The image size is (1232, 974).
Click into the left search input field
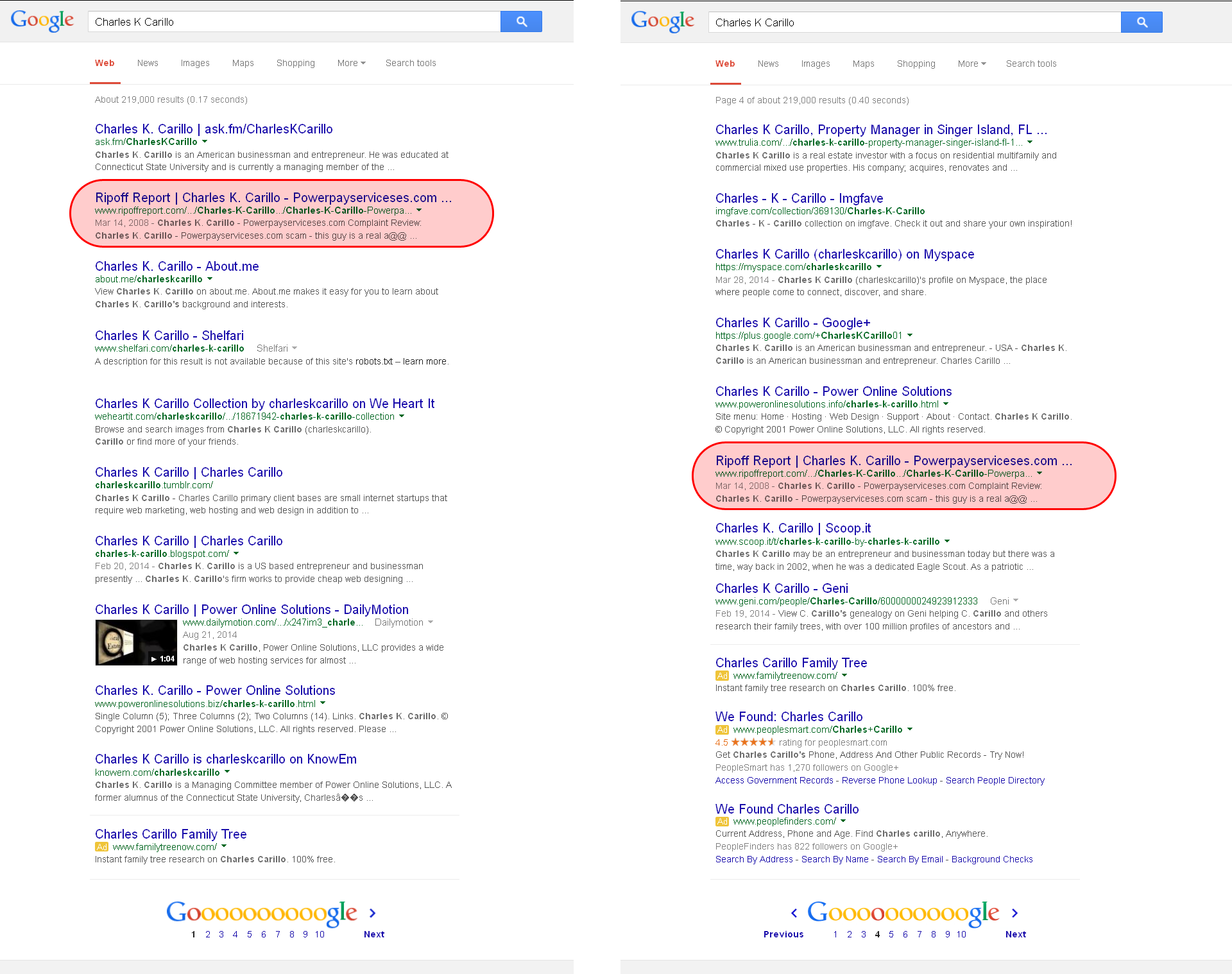coord(294,22)
